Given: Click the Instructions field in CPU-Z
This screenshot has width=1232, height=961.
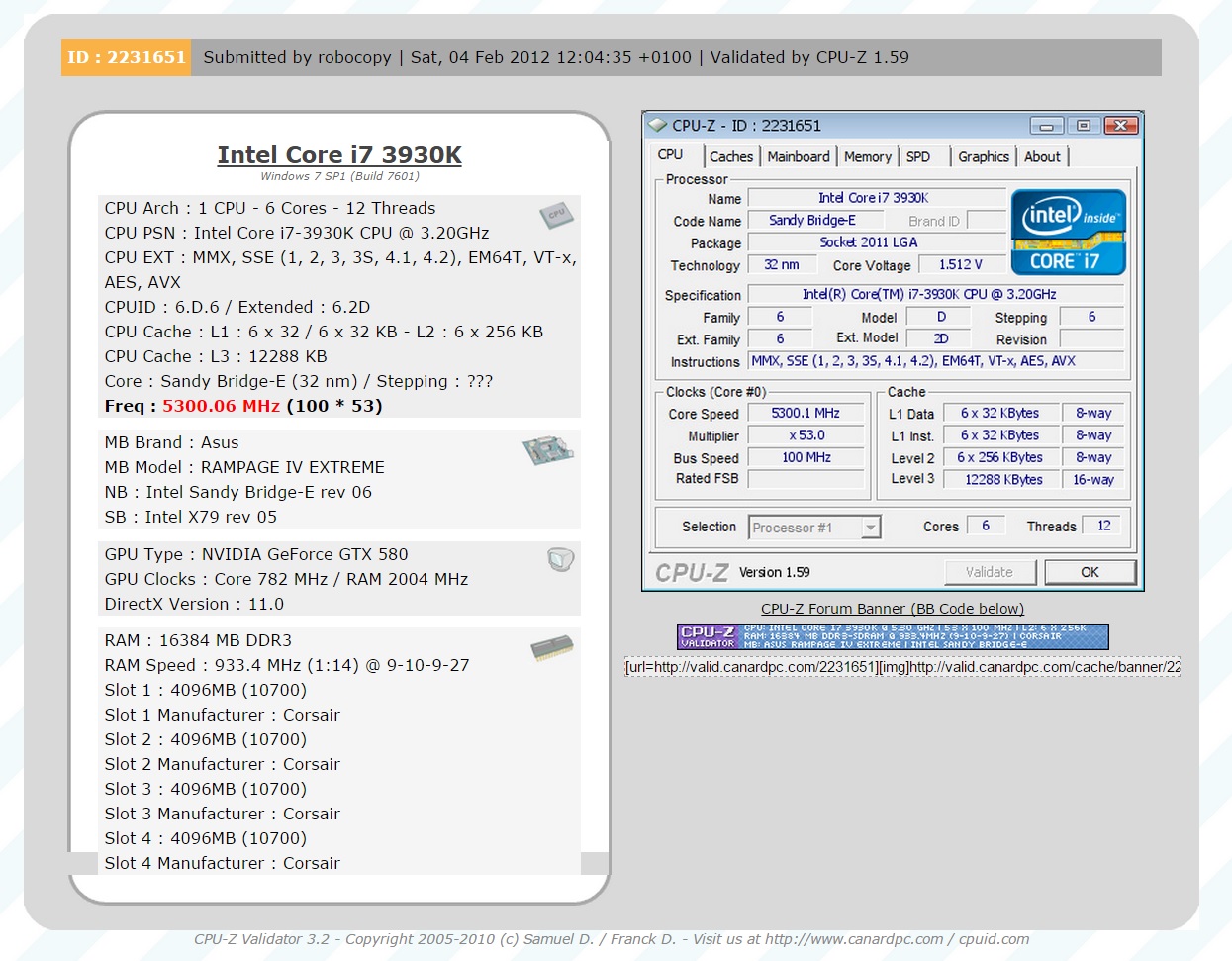Looking at the screenshot, I should point(935,361).
